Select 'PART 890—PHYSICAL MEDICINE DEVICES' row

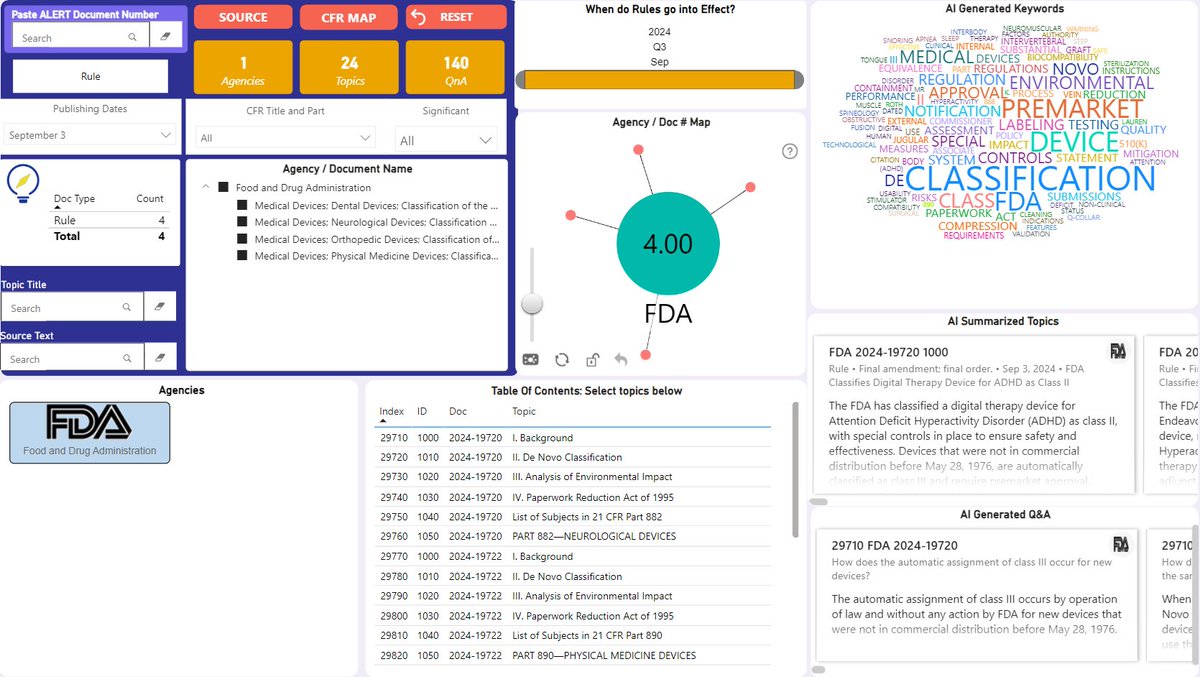[x=574, y=655]
